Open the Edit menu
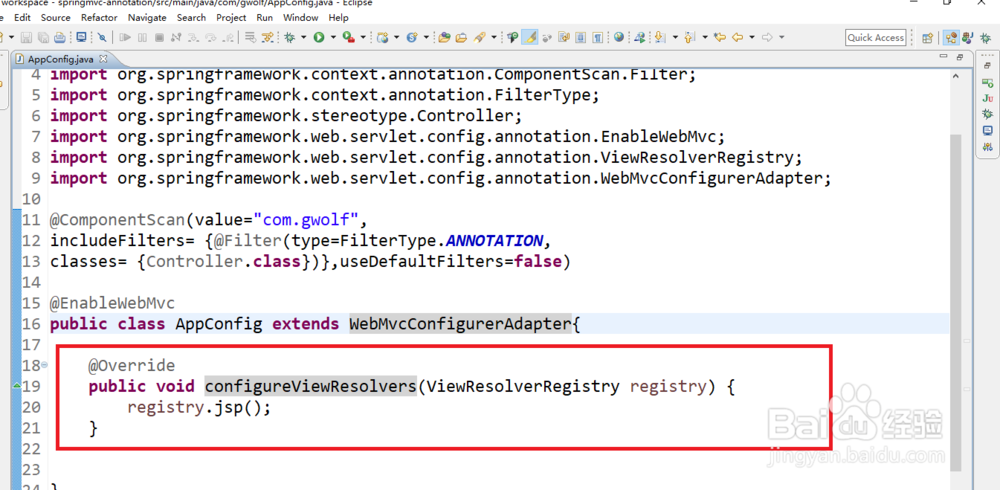 pyautogui.click(x=22, y=17)
